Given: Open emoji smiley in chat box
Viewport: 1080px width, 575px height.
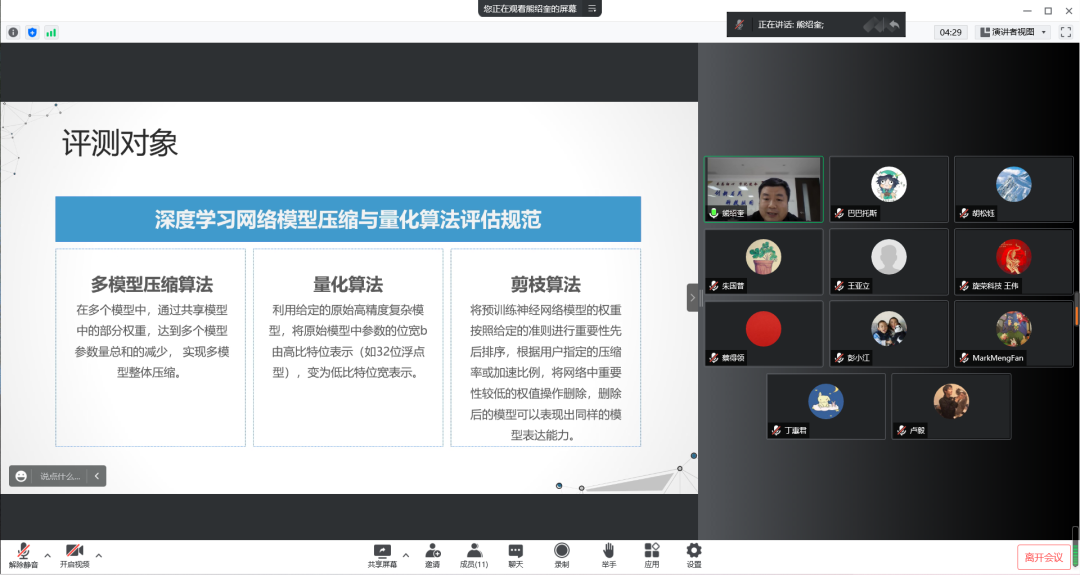Looking at the screenshot, I should point(21,476).
